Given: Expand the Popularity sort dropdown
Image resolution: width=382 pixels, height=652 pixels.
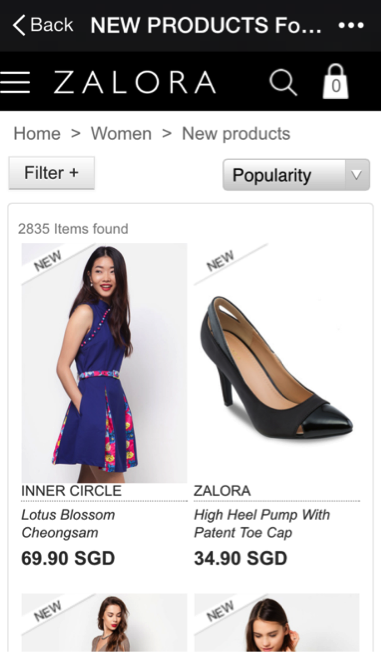Looking at the screenshot, I should coord(296,175).
